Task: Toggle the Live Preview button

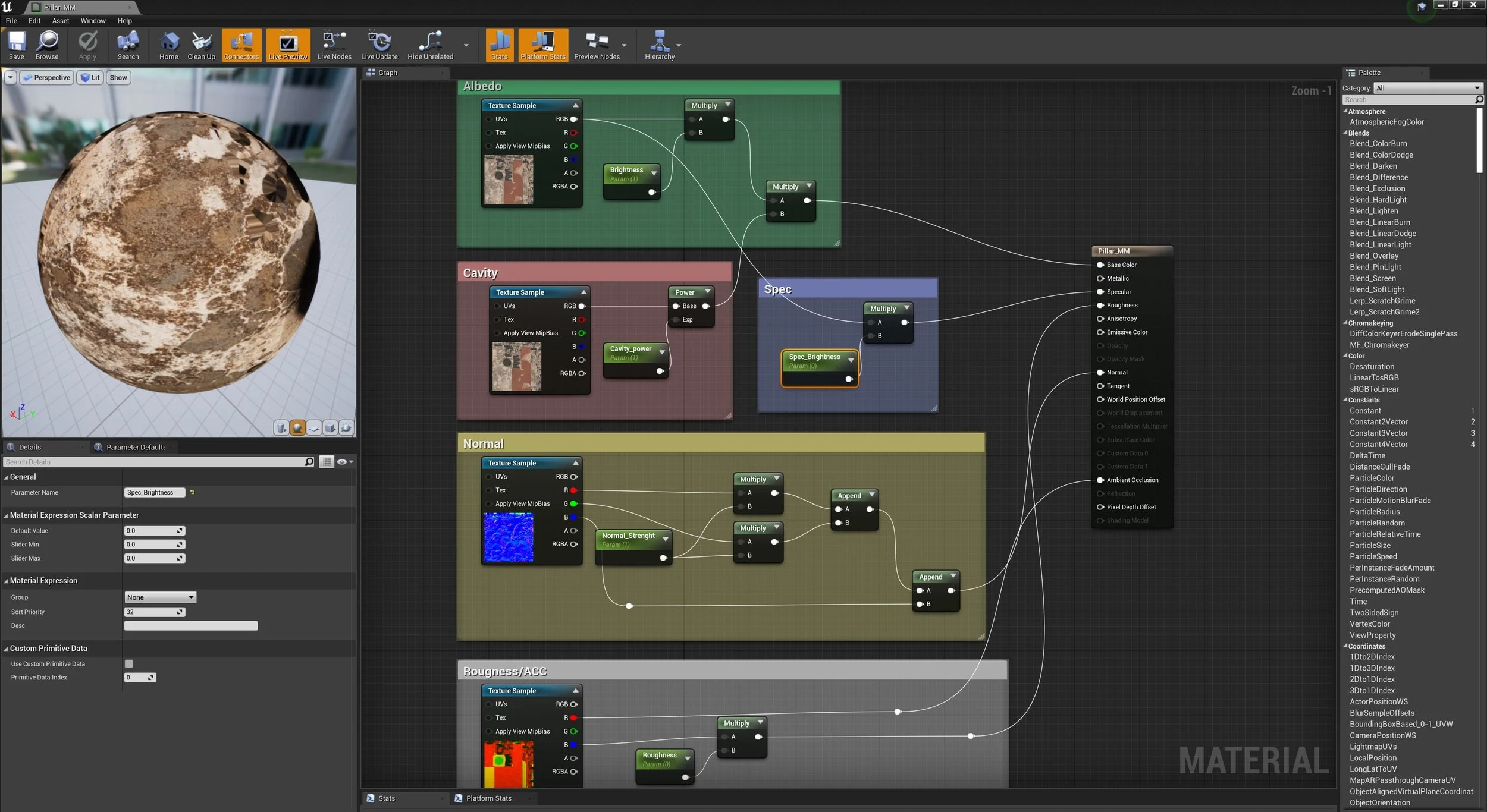Action: 288,45
